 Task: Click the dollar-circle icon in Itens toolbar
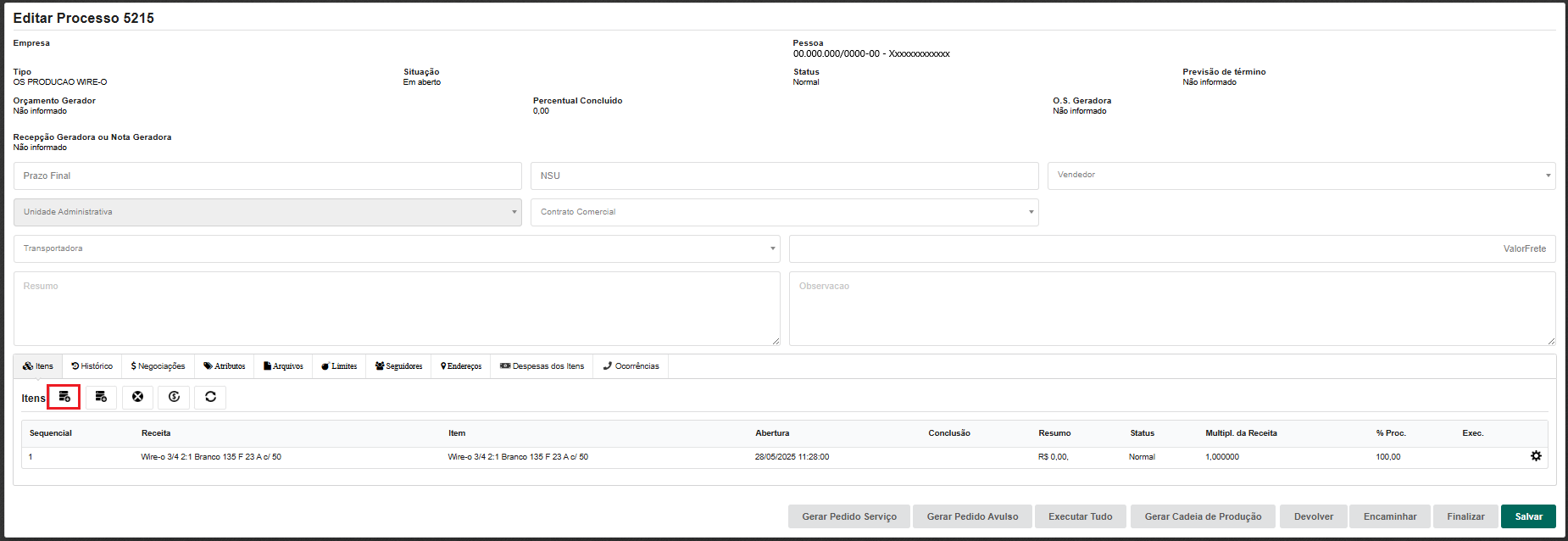[x=174, y=397]
